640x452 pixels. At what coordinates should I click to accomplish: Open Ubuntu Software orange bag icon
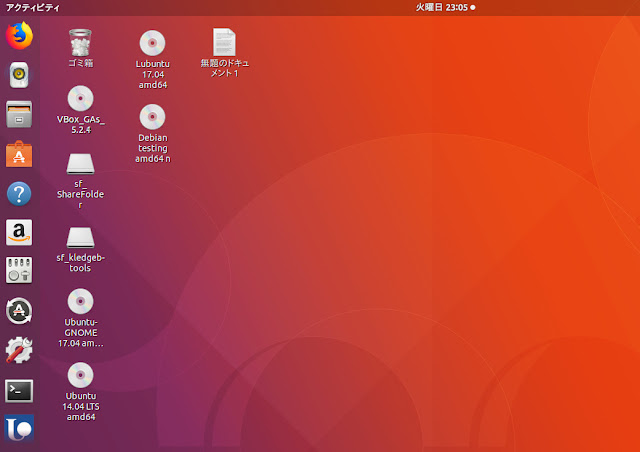(x=19, y=154)
